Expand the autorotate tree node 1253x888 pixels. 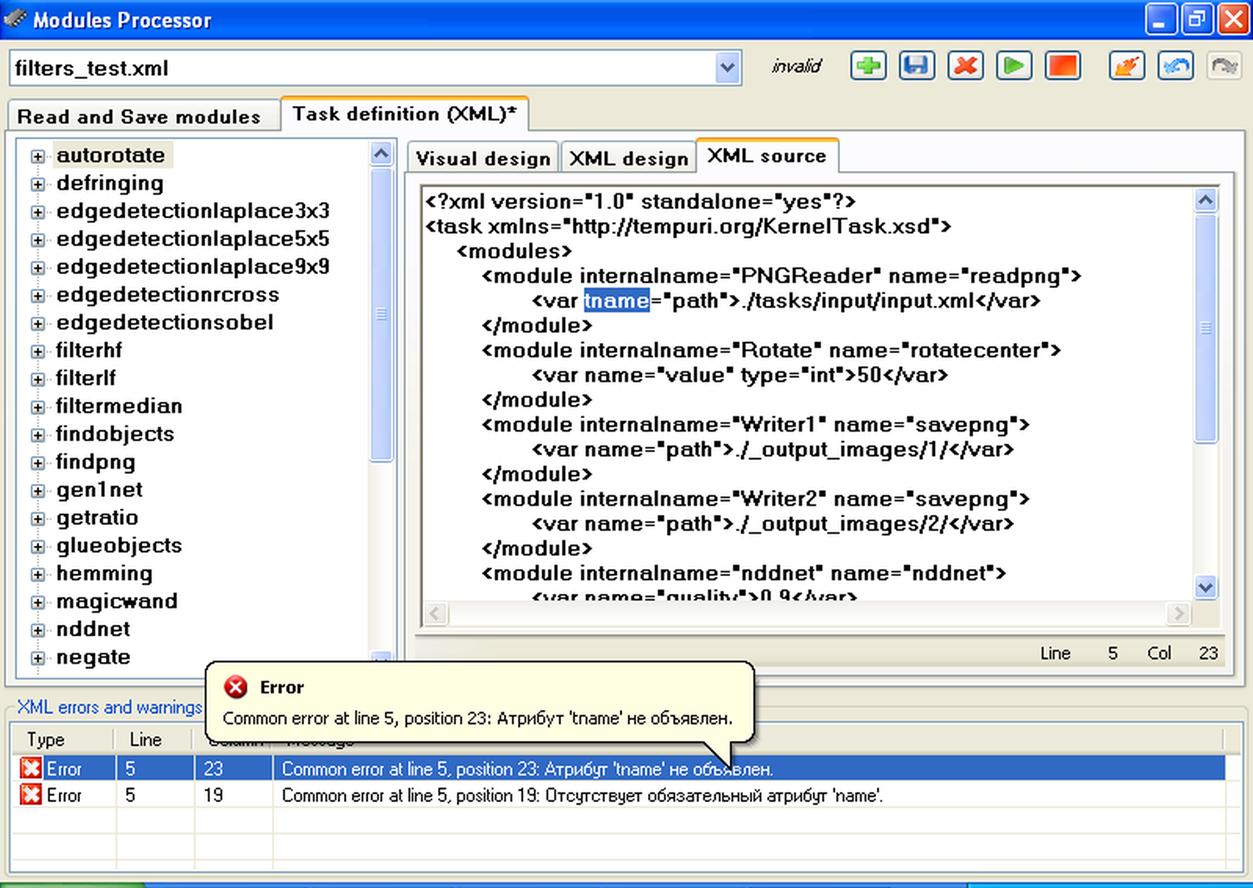[38, 157]
